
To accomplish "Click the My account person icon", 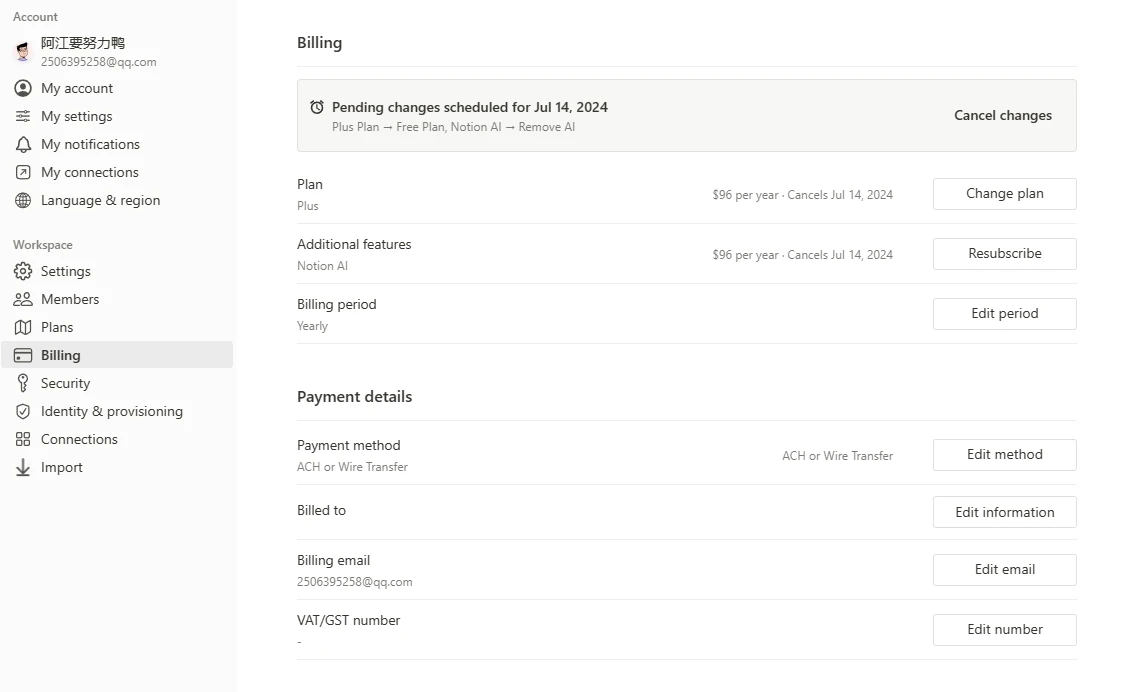I will 23,88.
